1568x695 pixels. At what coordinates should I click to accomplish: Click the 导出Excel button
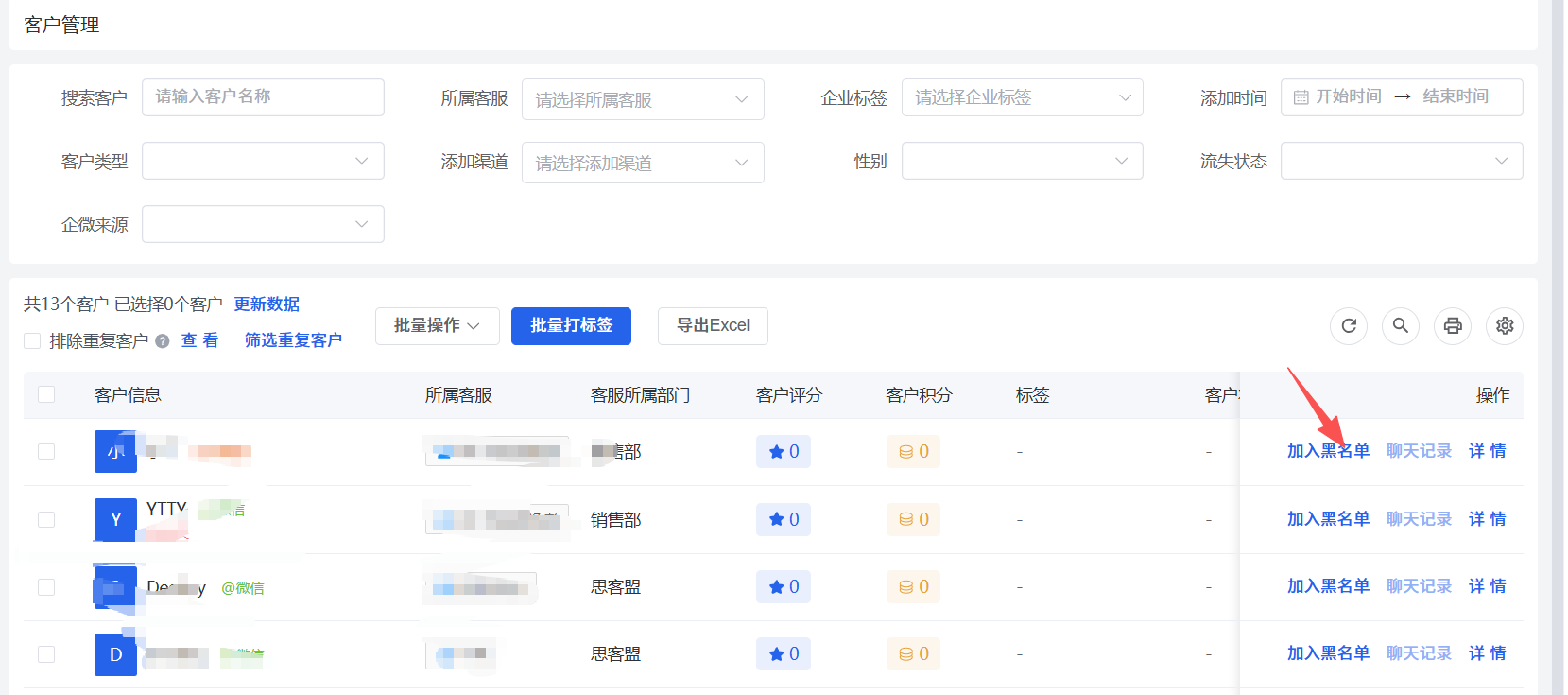713,326
